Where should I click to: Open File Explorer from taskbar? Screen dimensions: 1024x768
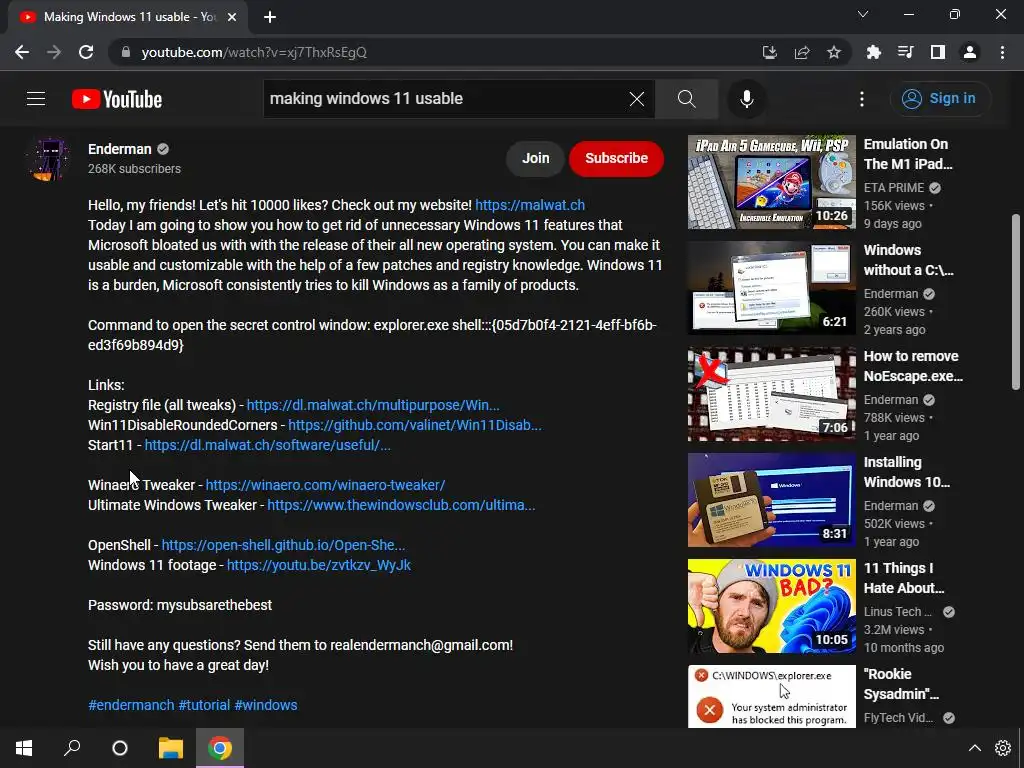pos(171,748)
